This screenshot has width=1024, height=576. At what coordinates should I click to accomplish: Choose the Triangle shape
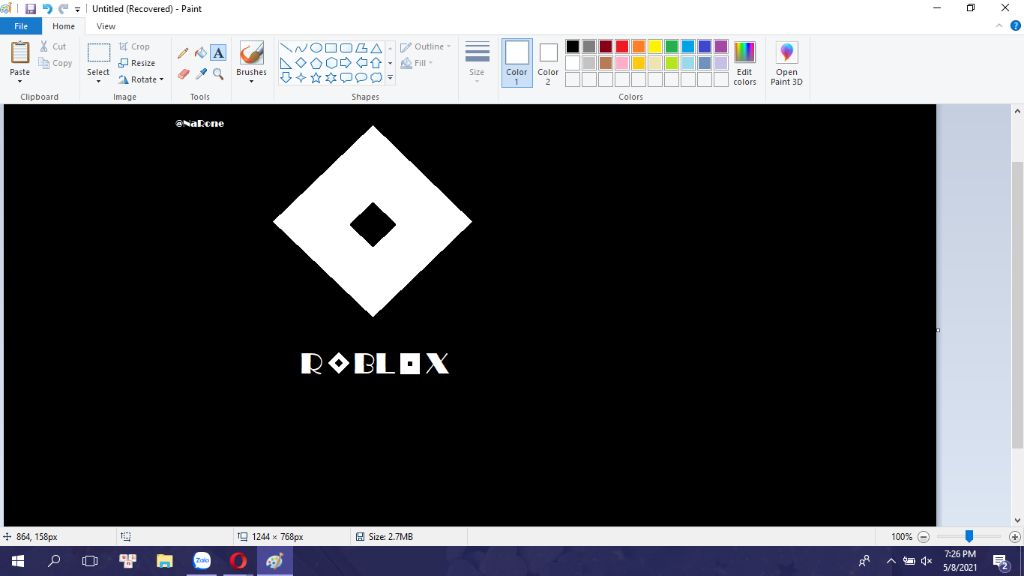[x=376, y=48]
